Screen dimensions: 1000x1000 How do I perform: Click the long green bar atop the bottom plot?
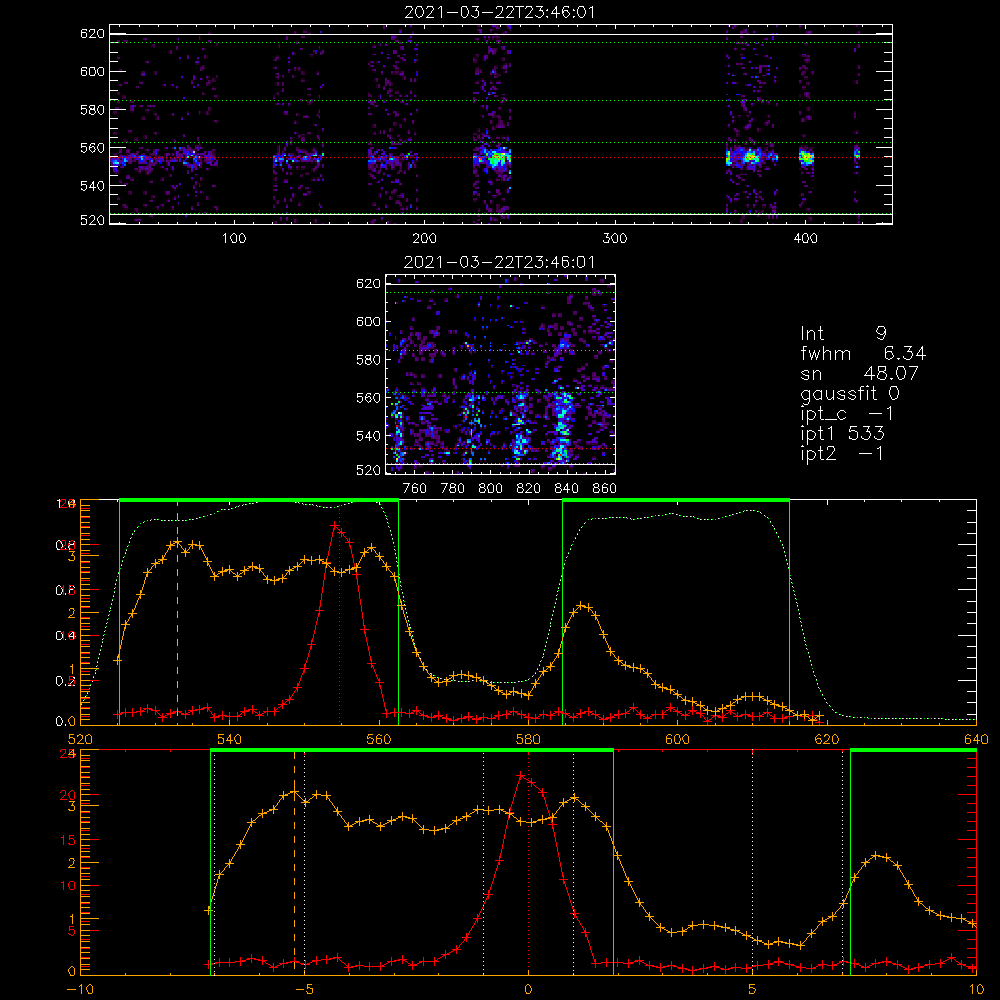[x=412, y=750]
